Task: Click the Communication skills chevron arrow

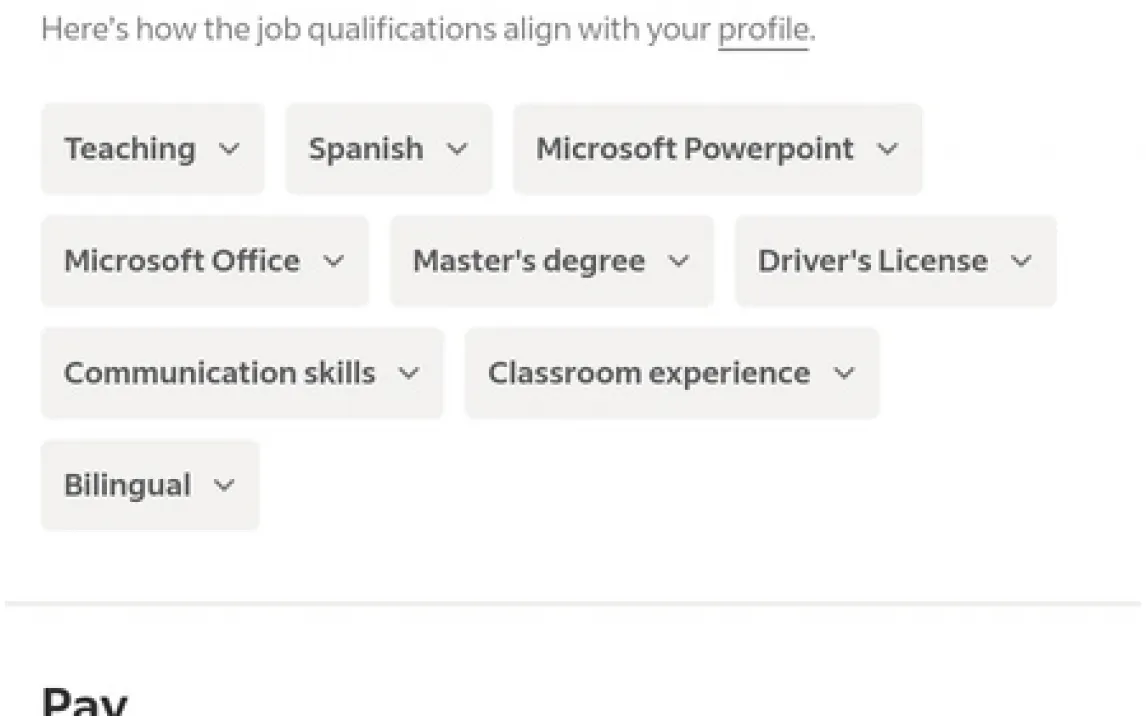Action: click(x=409, y=373)
